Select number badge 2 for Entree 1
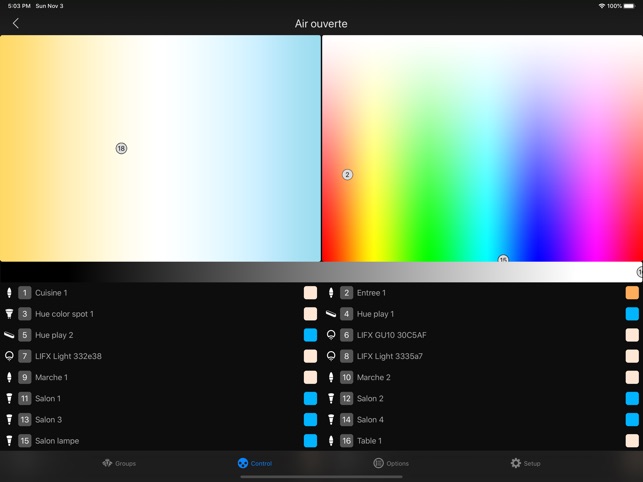This screenshot has width=643, height=482. [x=347, y=292]
